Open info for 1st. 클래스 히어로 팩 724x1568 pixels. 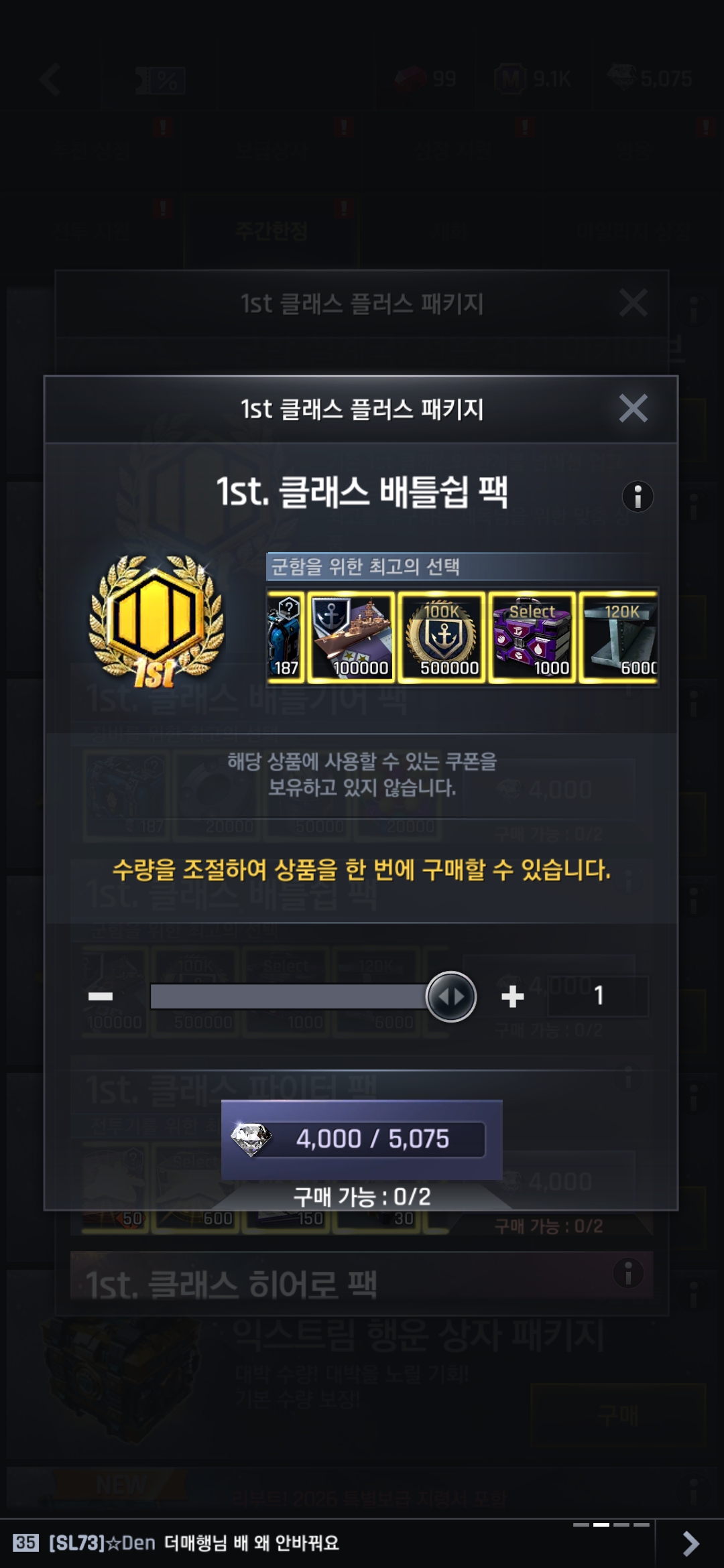[628, 1273]
